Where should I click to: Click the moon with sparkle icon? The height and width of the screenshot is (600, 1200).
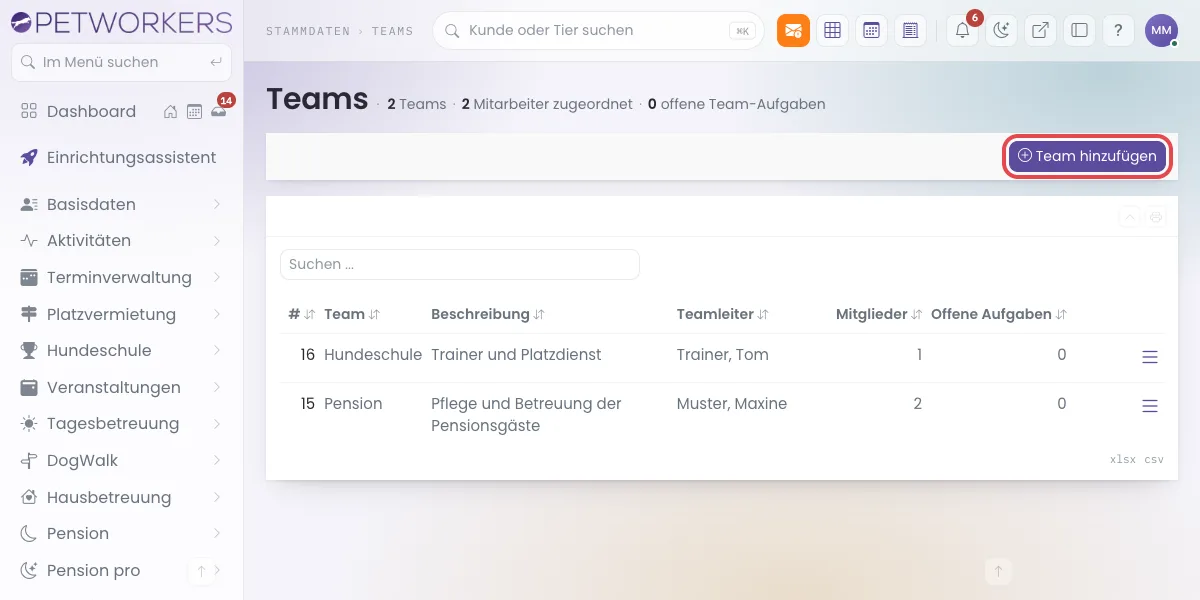pos(1002,30)
